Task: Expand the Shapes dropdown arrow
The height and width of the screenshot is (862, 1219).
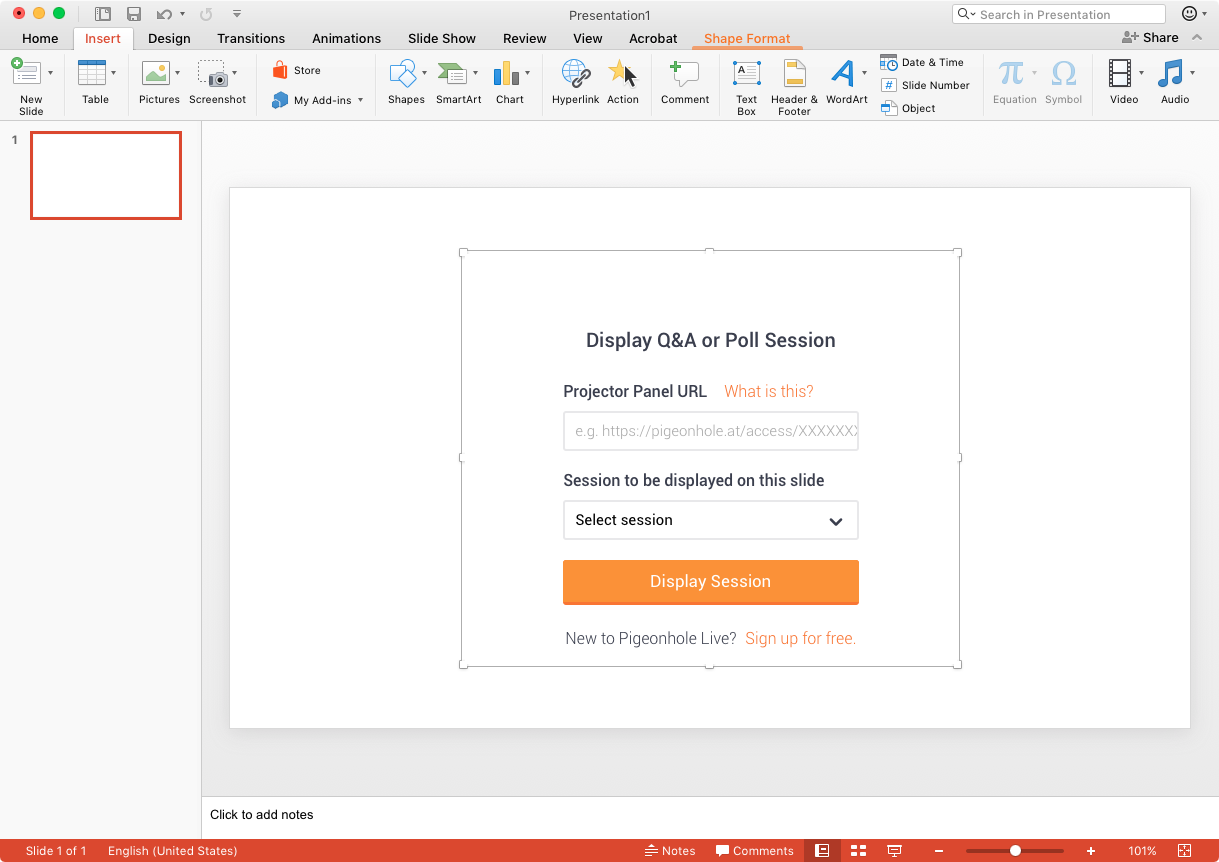Action: coord(424,73)
